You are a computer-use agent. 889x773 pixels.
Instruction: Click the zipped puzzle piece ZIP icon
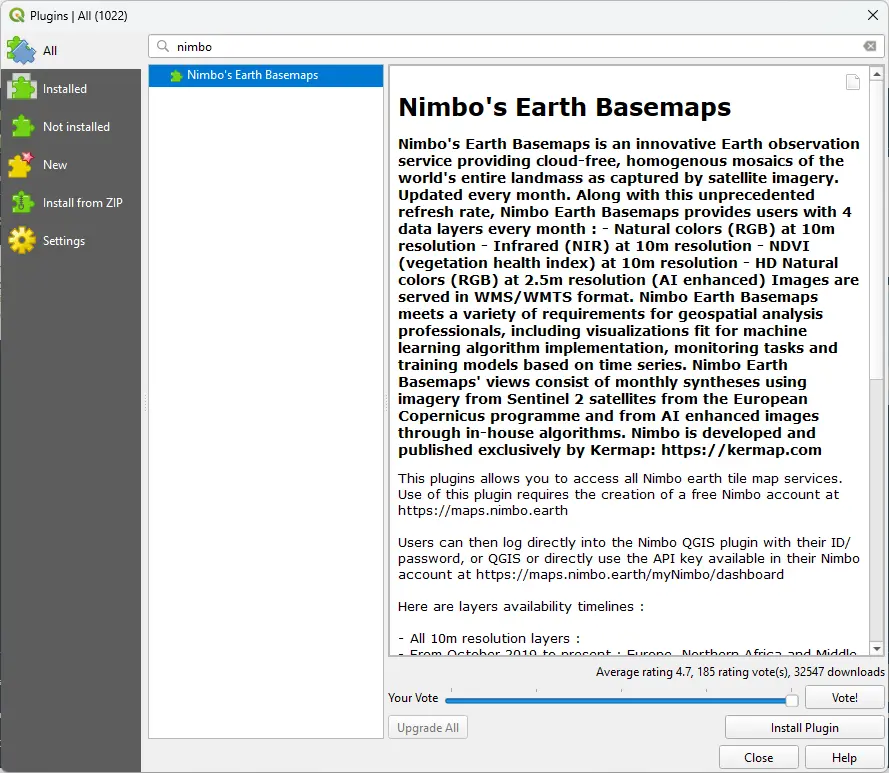(22, 202)
